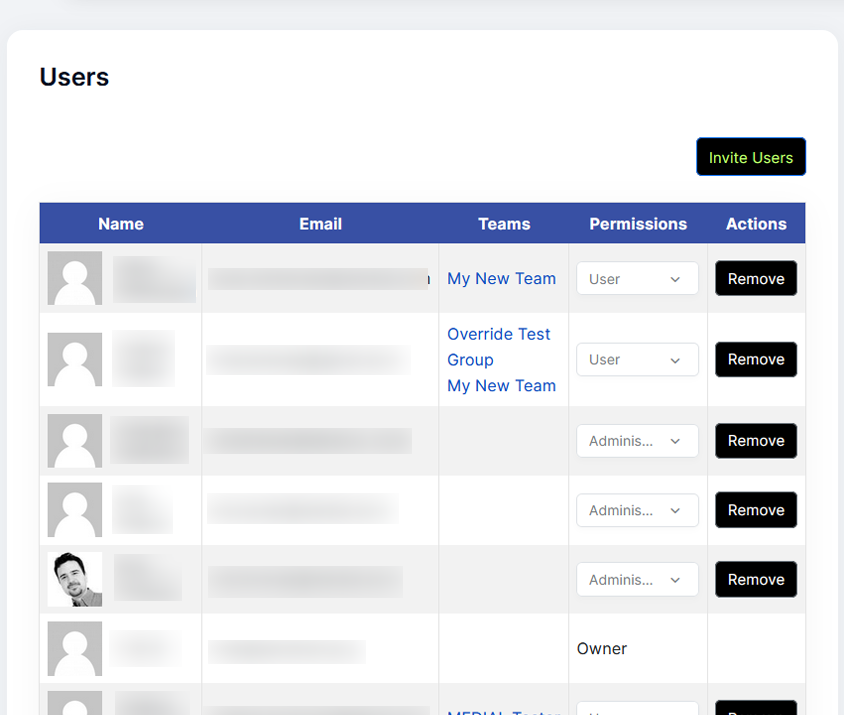Expand permissions dropdown beside the photo avatar user

[636, 579]
